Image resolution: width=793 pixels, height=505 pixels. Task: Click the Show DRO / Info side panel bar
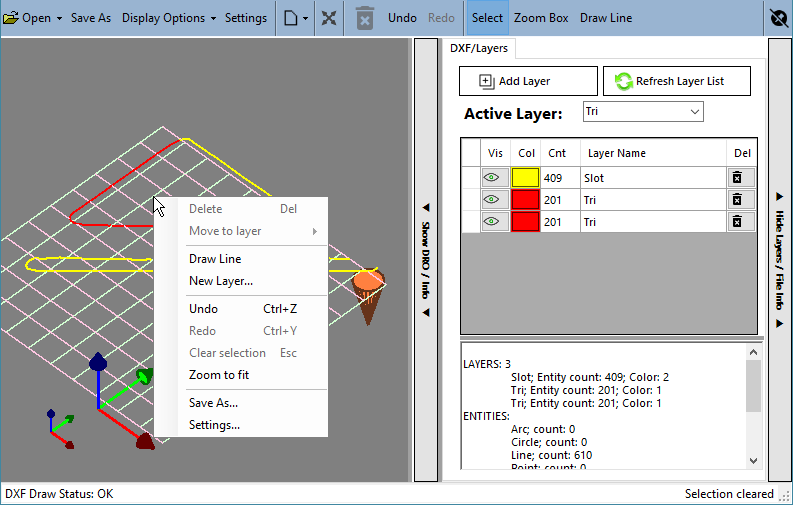click(426, 260)
